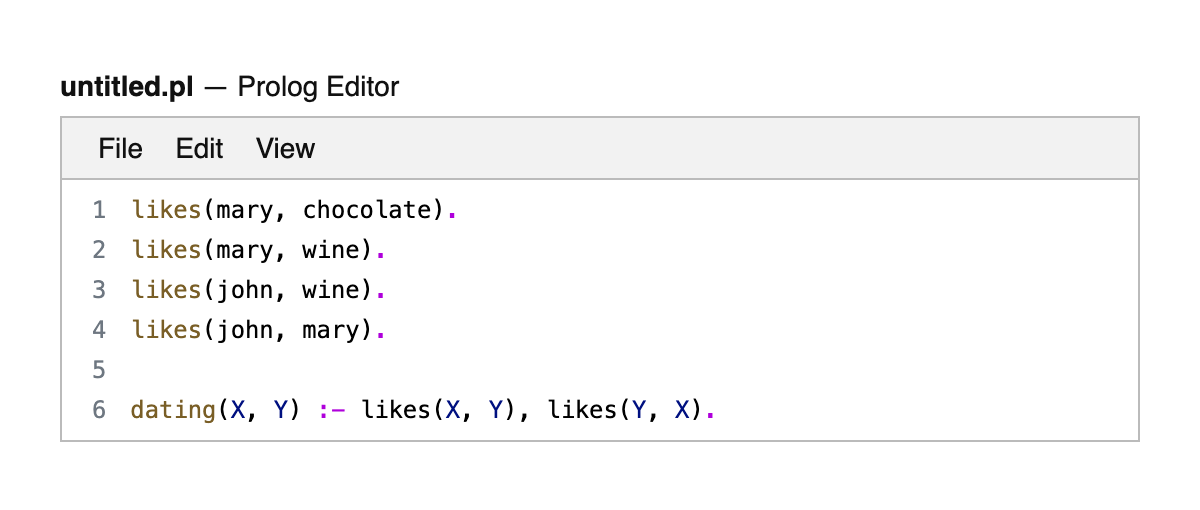Click line number 1 in gutter

(x=98, y=210)
